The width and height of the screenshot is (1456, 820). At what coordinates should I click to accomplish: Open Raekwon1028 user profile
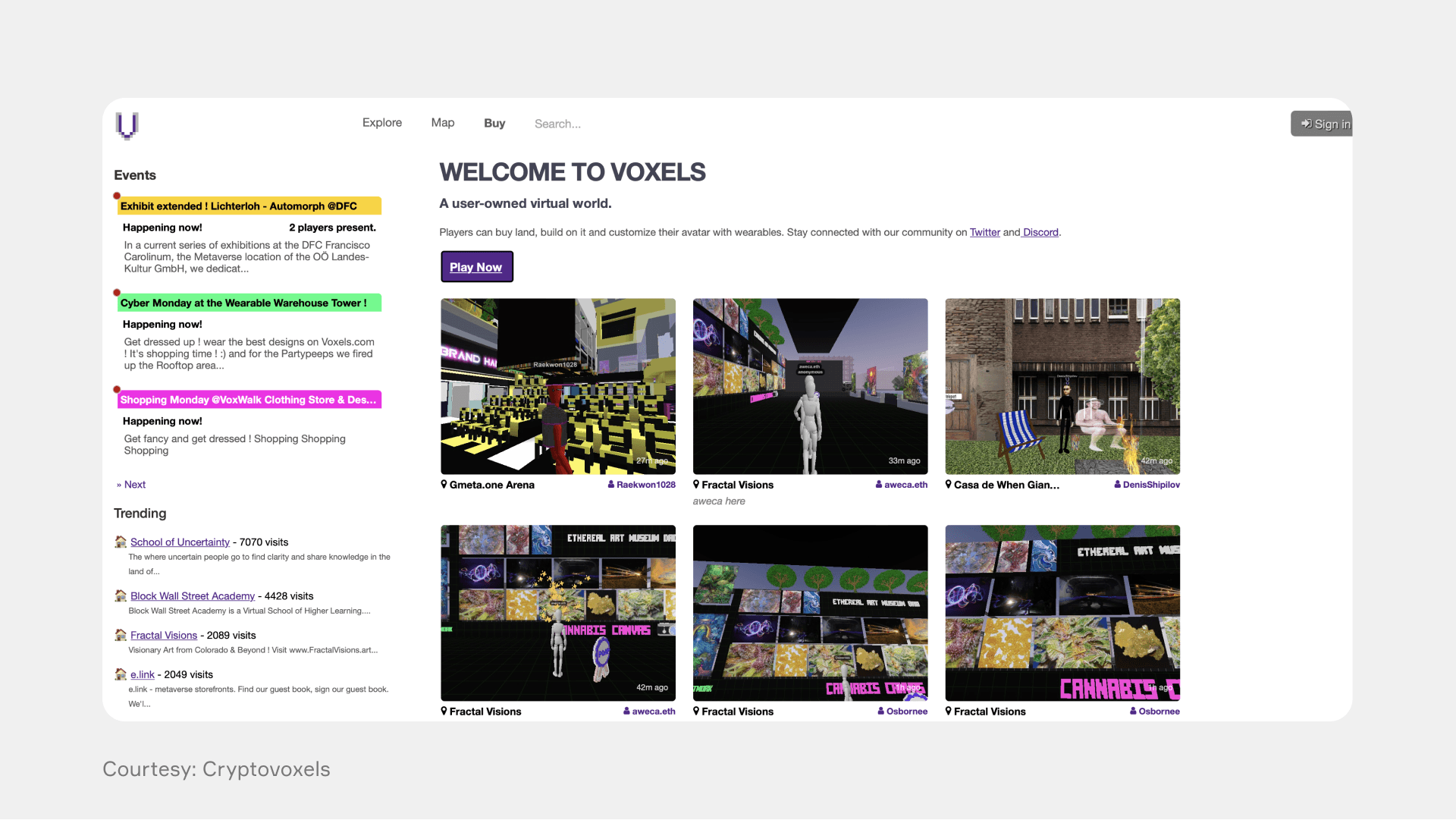point(646,485)
